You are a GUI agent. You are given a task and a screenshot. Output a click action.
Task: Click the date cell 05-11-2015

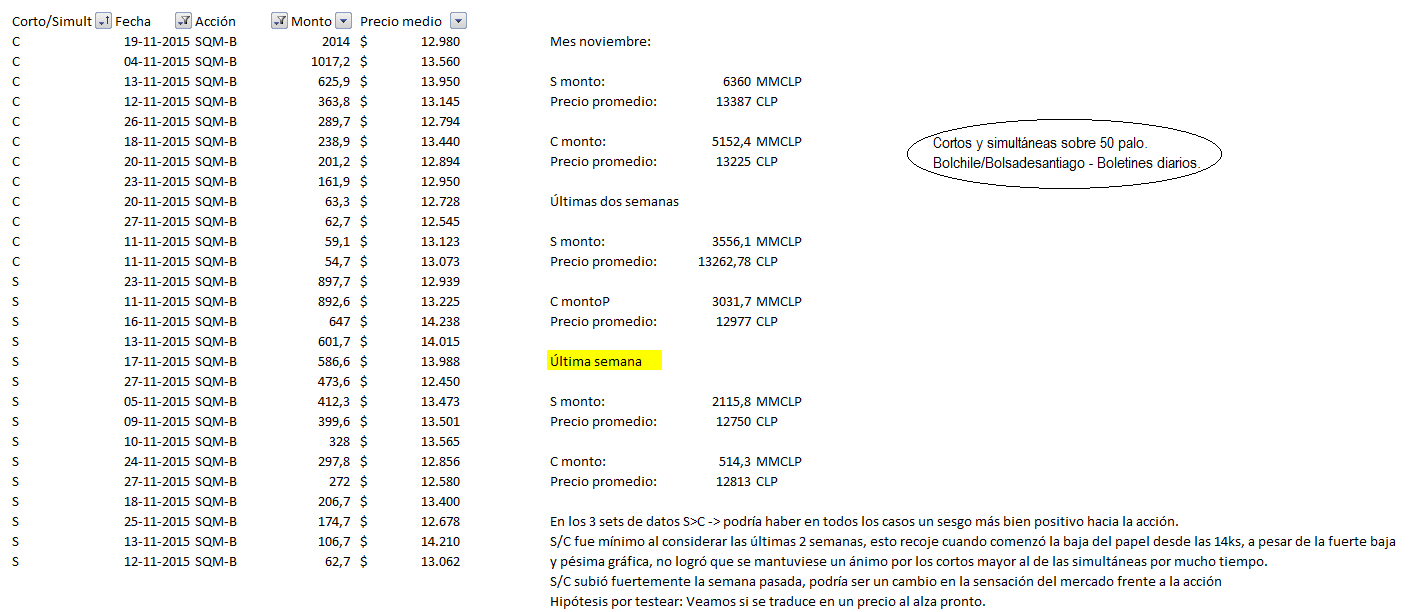click(157, 401)
